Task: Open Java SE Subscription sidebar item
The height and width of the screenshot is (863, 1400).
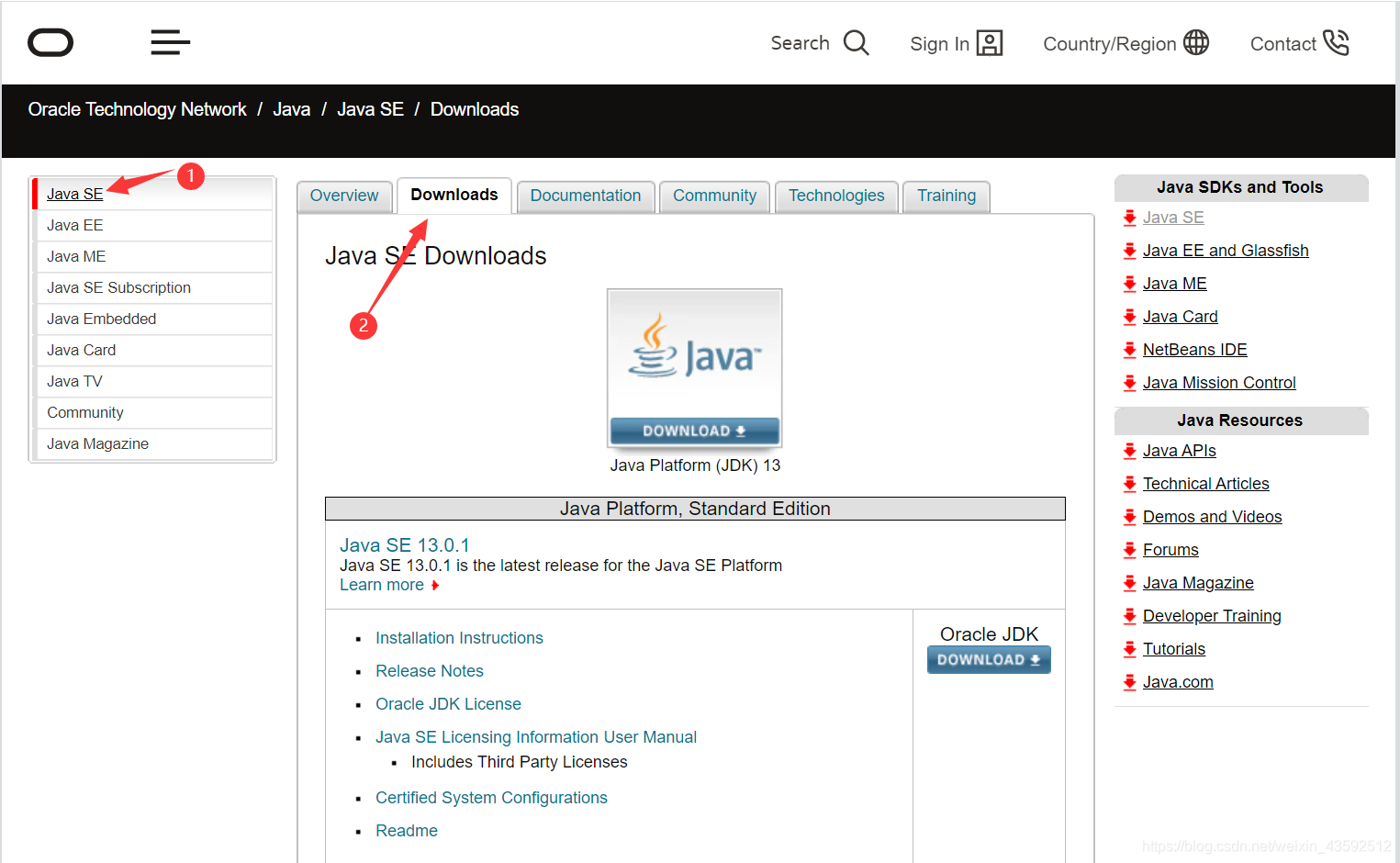Action: (152, 287)
